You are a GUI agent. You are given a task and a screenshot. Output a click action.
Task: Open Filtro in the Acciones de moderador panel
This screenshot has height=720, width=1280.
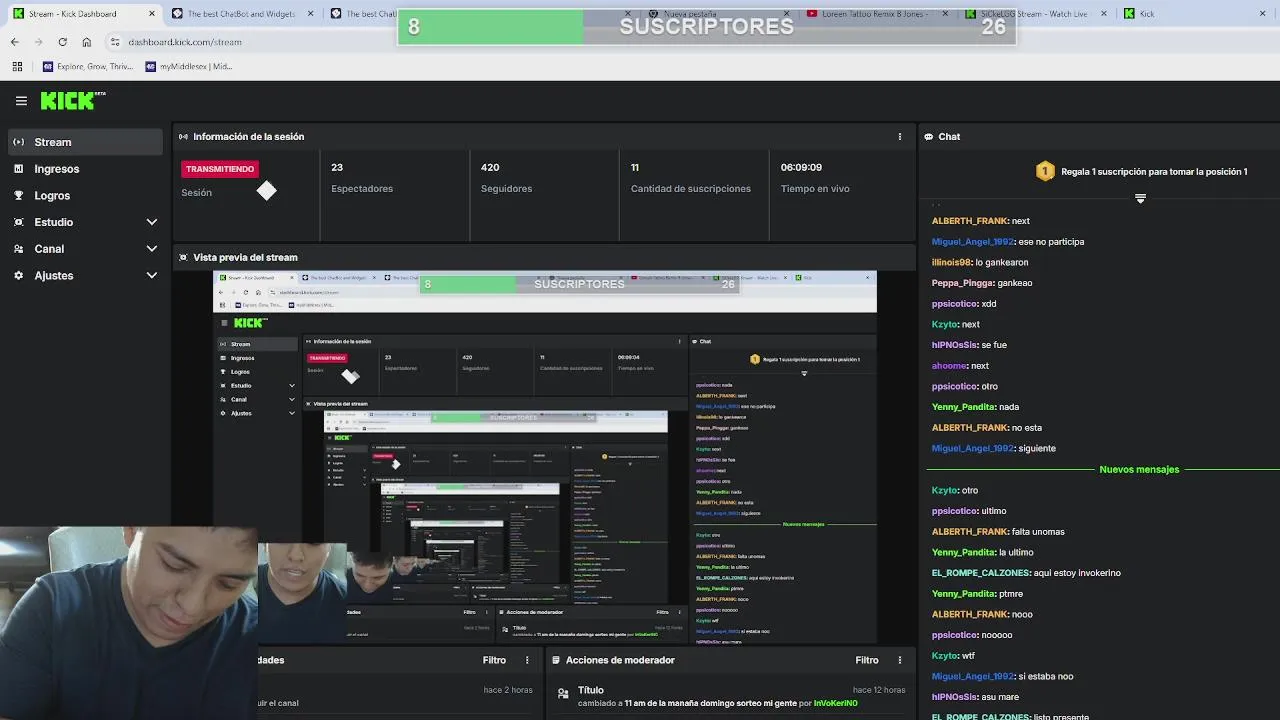tap(867, 660)
